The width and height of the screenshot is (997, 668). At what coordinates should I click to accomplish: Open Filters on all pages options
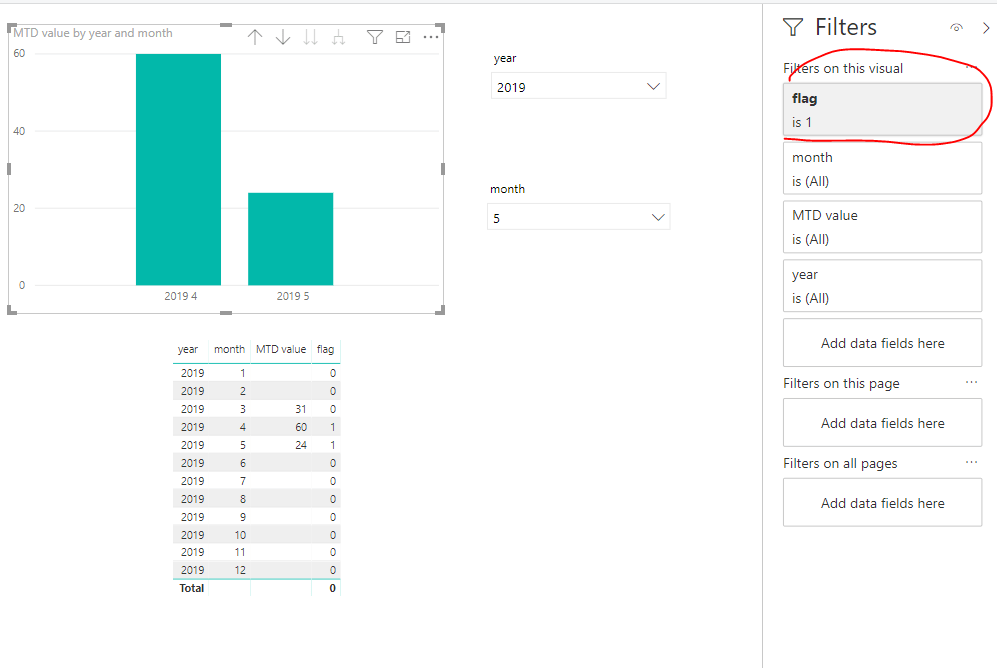971,463
